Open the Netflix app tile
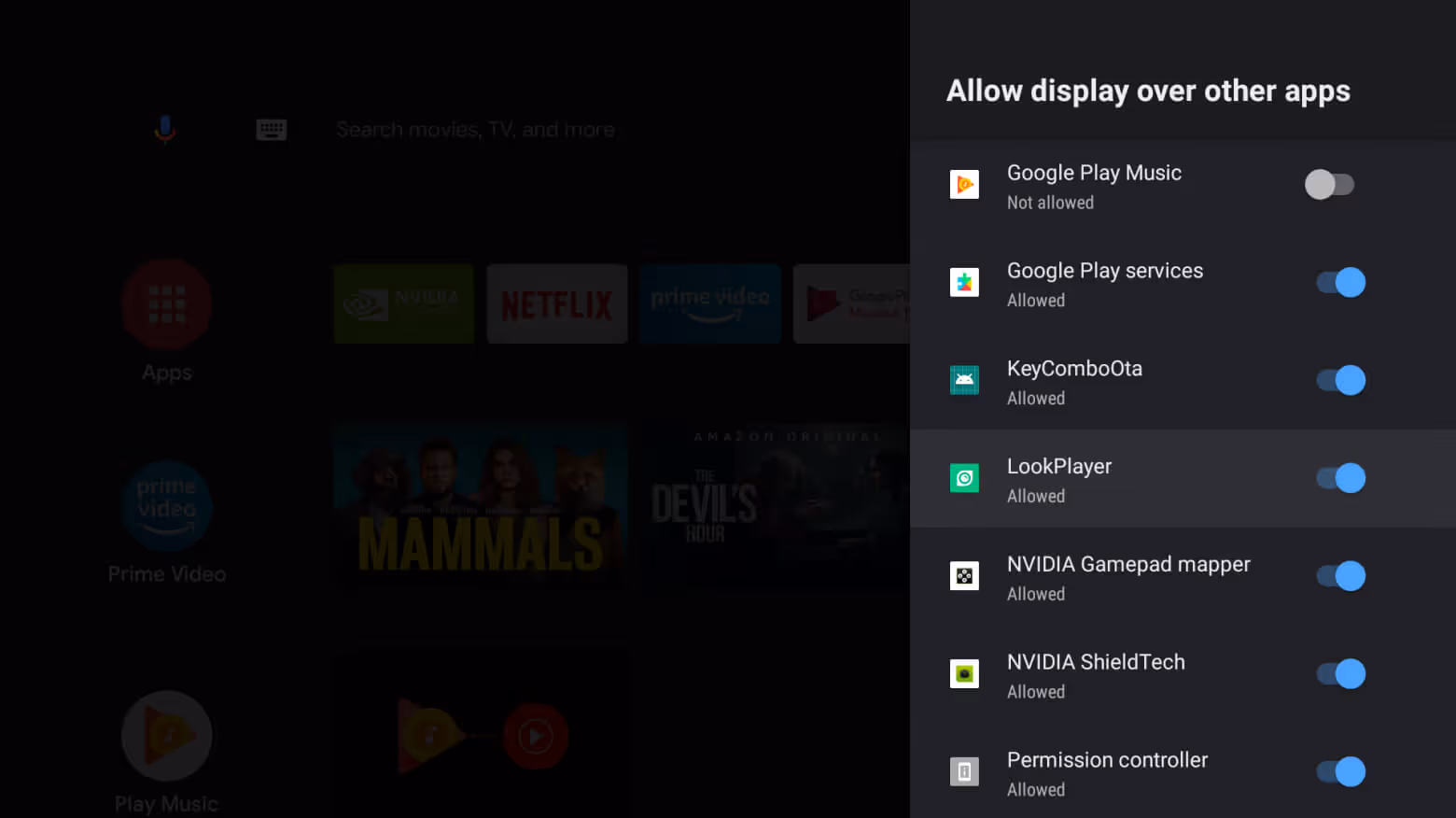1456x818 pixels. click(556, 303)
